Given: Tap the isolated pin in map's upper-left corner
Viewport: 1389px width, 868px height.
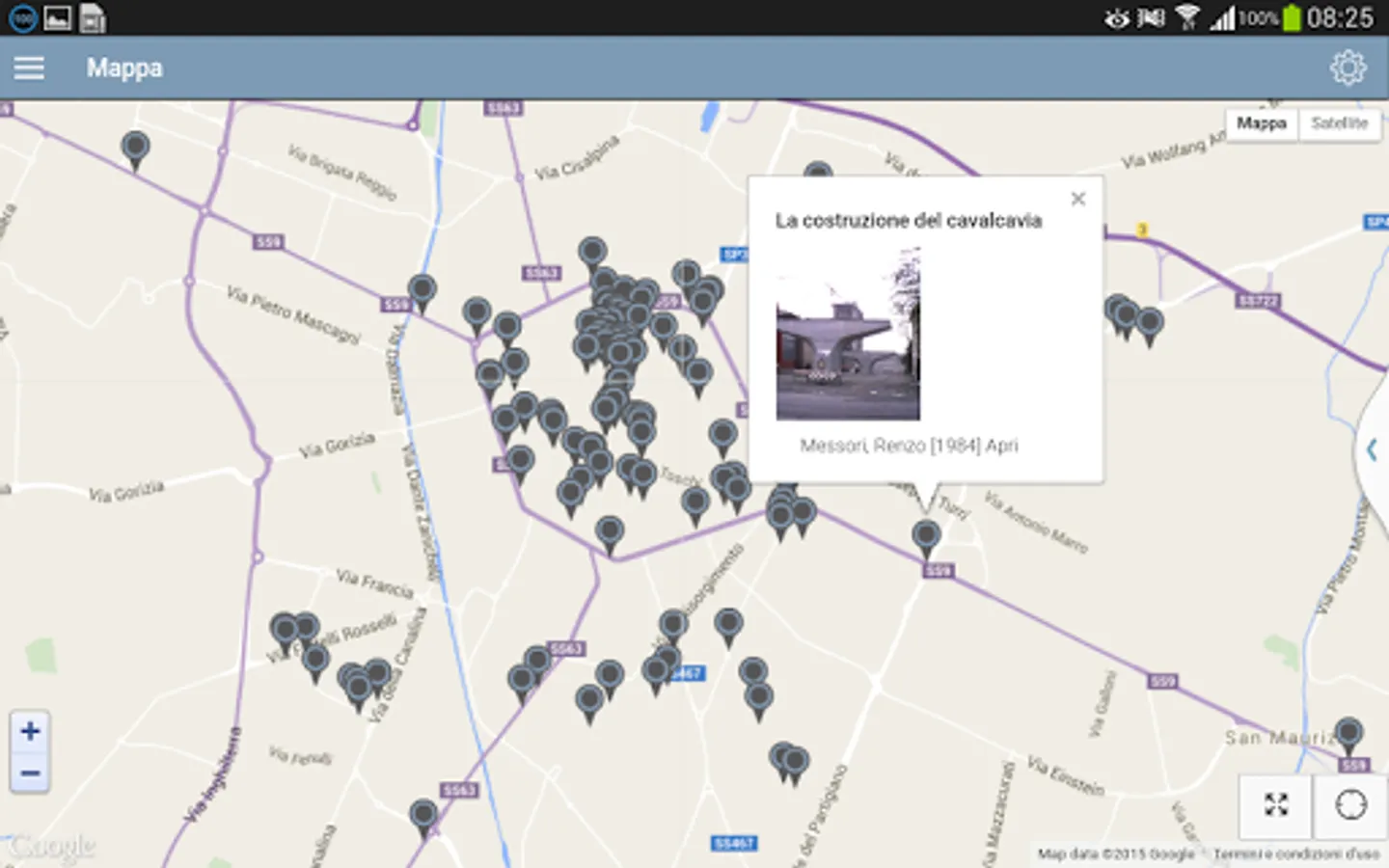Looking at the screenshot, I should tap(136, 149).
